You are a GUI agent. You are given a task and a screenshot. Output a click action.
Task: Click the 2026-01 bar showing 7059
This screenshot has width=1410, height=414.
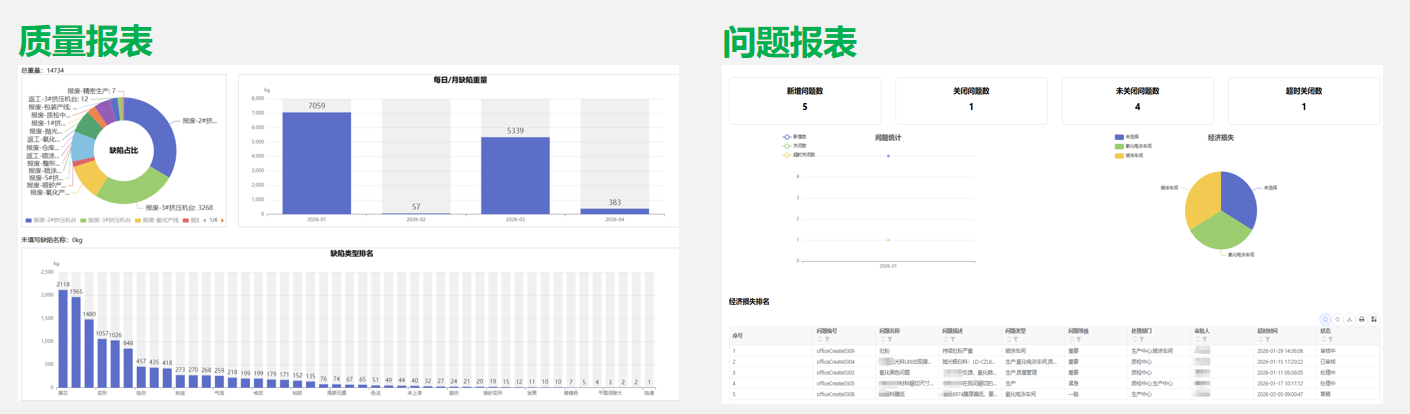tap(316, 162)
